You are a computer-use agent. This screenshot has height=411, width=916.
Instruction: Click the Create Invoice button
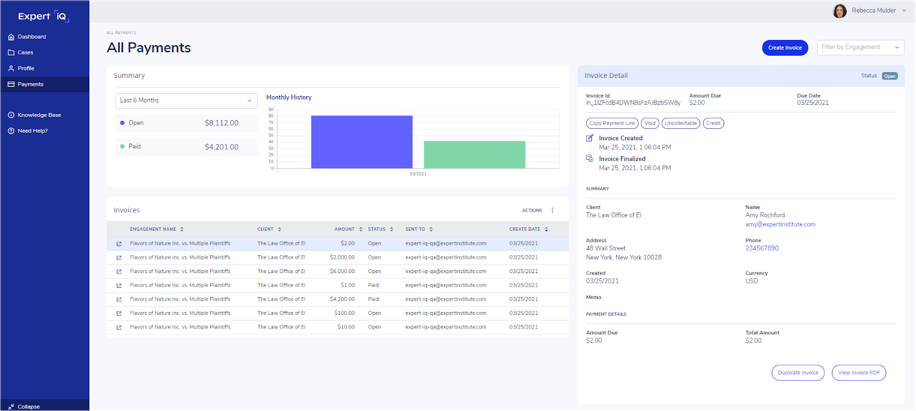coord(785,47)
